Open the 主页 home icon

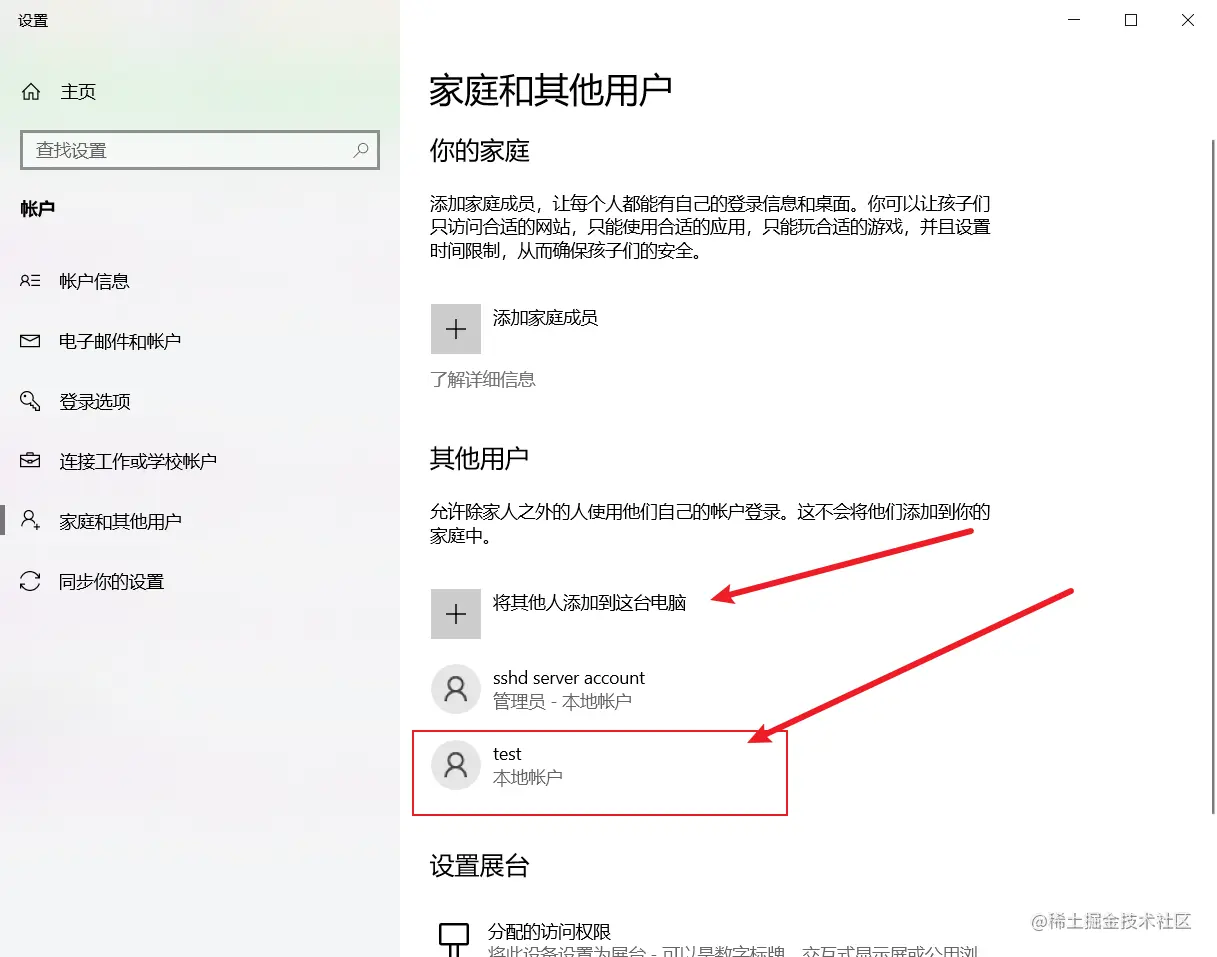(x=31, y=92)
